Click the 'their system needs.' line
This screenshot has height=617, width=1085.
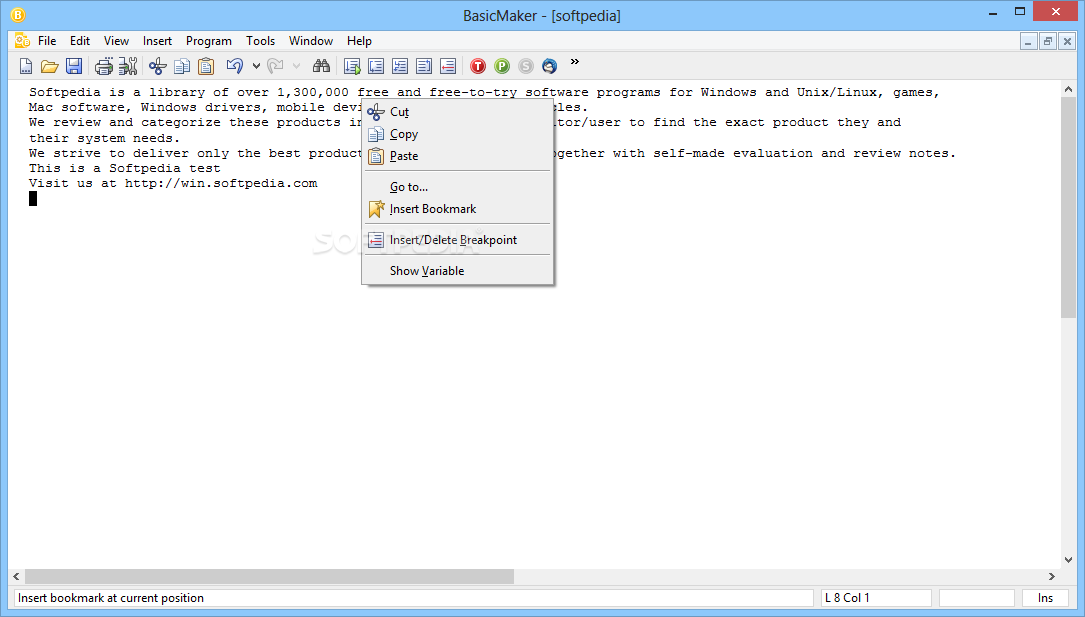(x=104, y=138)
